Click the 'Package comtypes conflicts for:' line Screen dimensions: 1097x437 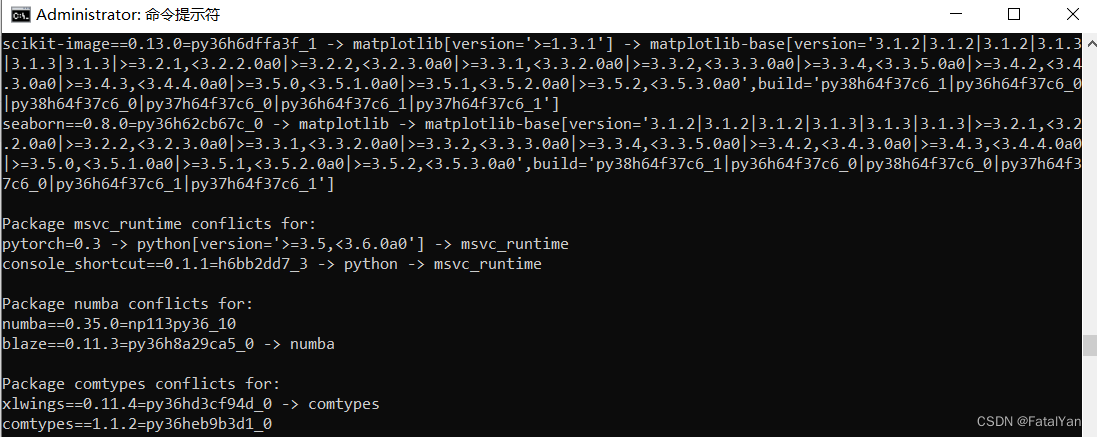pos(141,384)
